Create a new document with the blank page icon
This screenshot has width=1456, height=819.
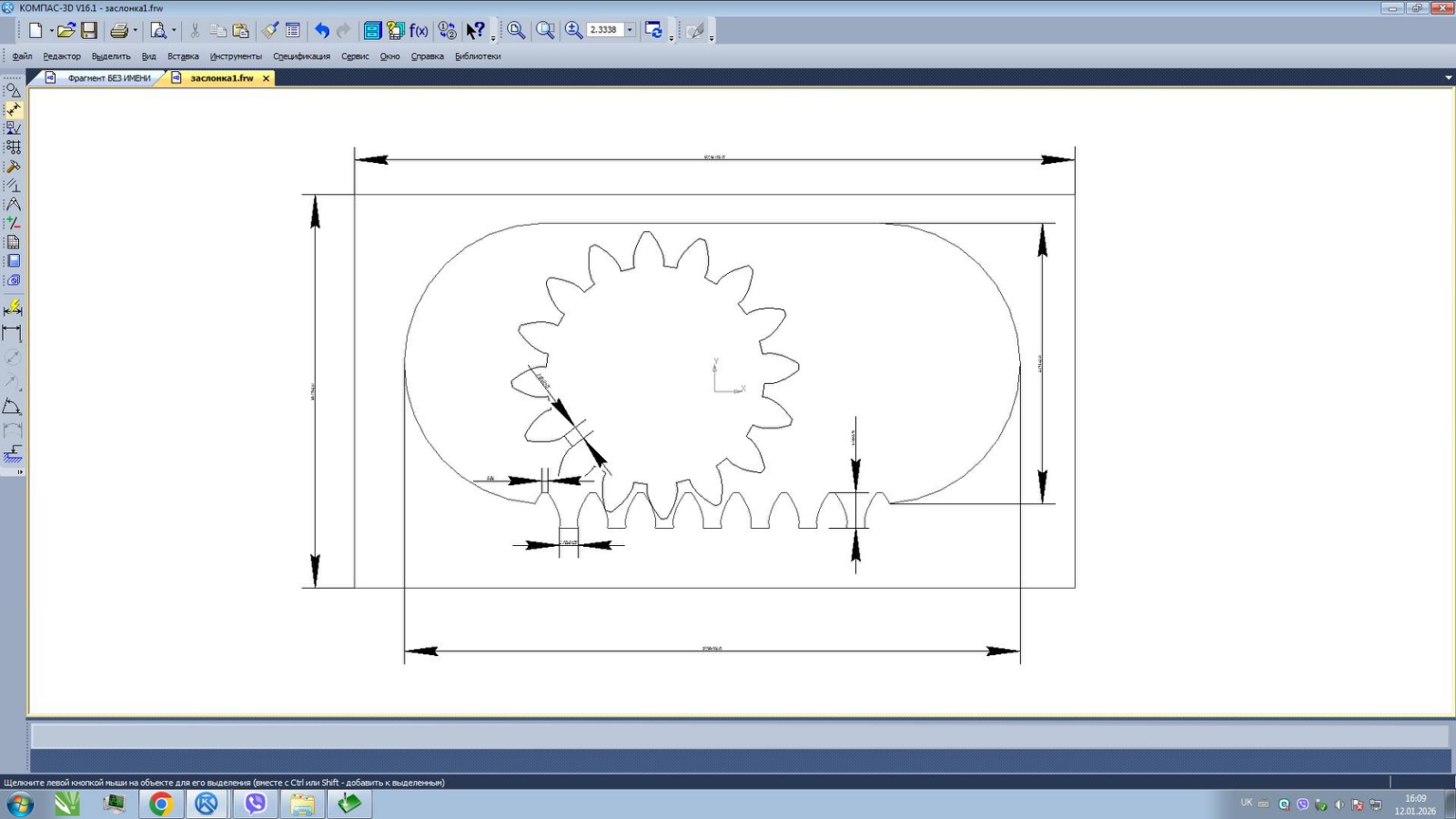35,30
